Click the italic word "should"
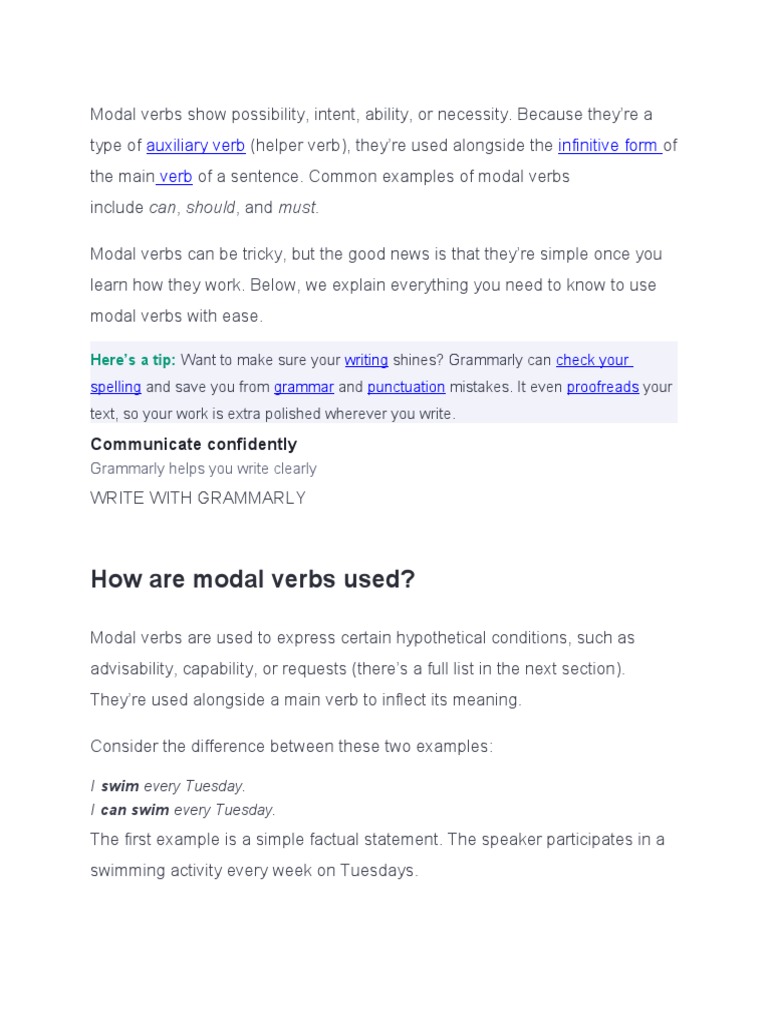Image resolution: width=768 pixels, height=1024 pixels. (x=211, y=208)
